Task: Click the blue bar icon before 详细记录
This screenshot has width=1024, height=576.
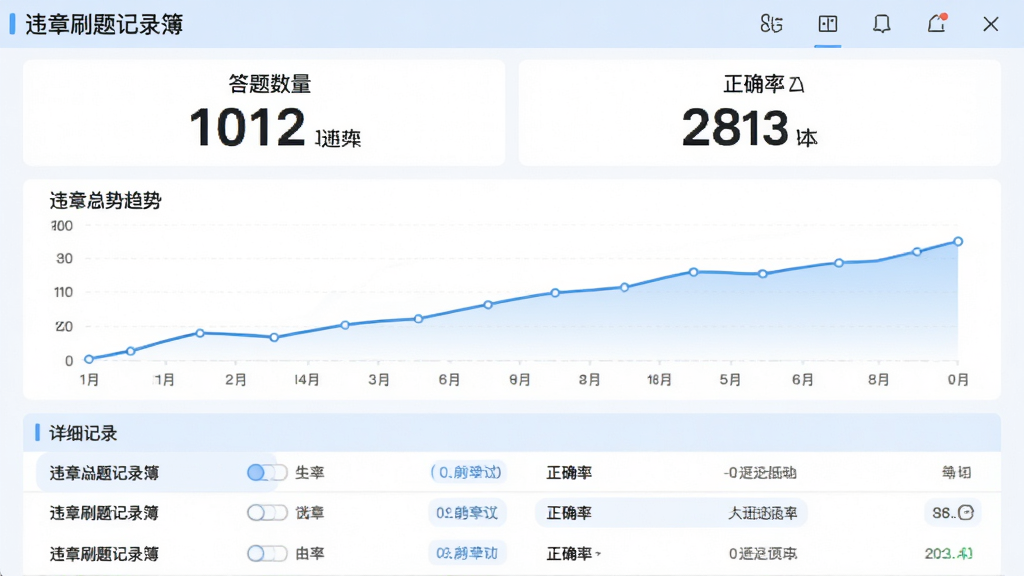Action: click(38, 432)
